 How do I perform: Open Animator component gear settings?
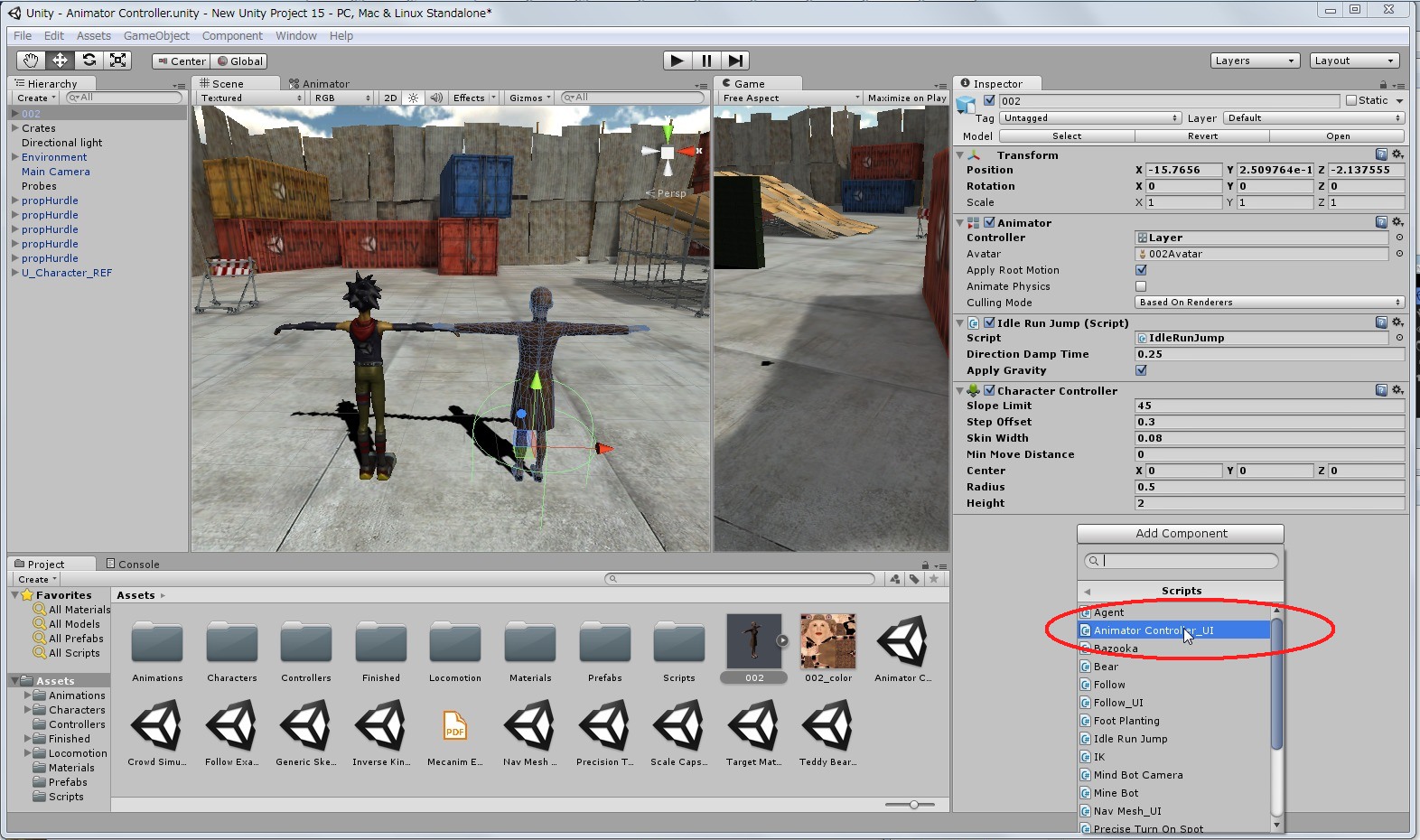[1397, 222]
